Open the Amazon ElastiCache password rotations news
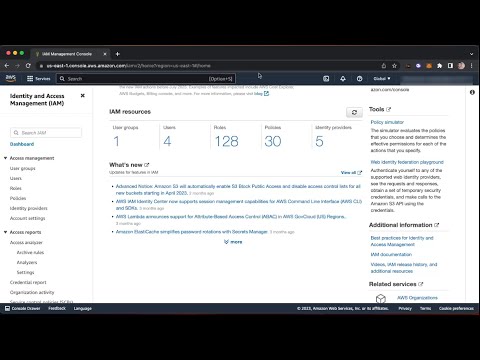 click(x=192, y=232)
